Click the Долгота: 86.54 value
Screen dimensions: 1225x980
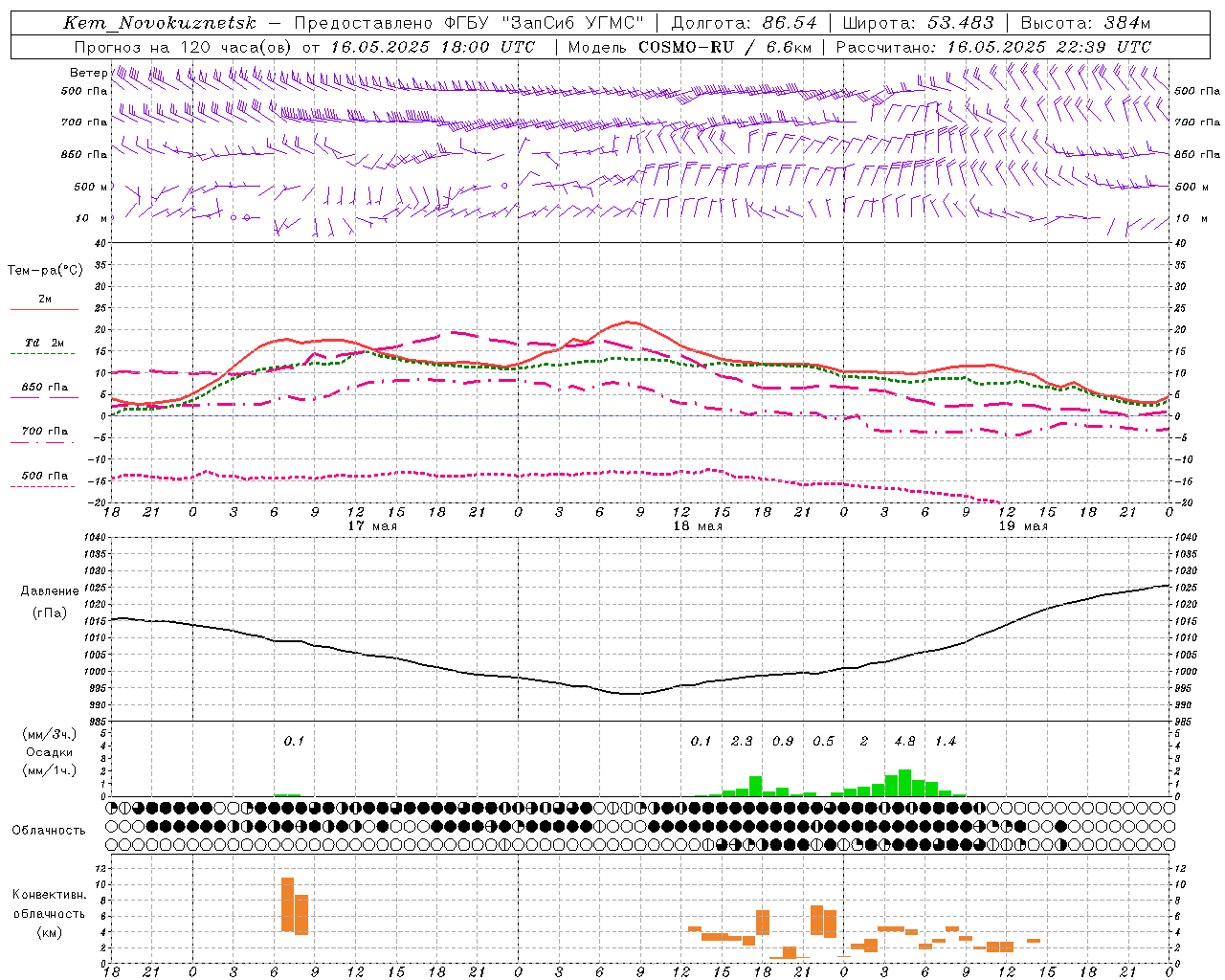[x=744, y=23]
